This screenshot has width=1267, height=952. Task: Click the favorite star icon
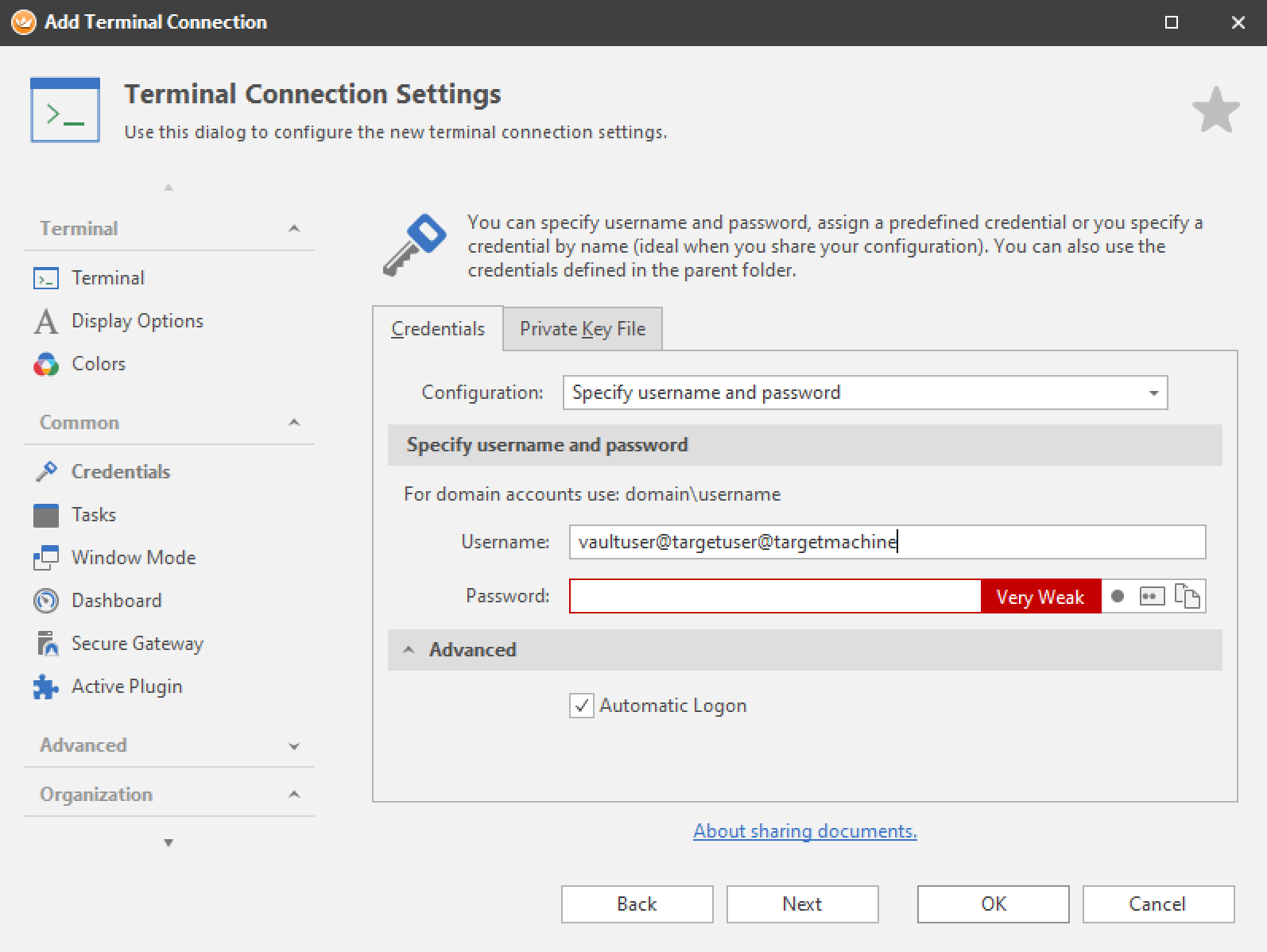click(x=1215, y=110)
